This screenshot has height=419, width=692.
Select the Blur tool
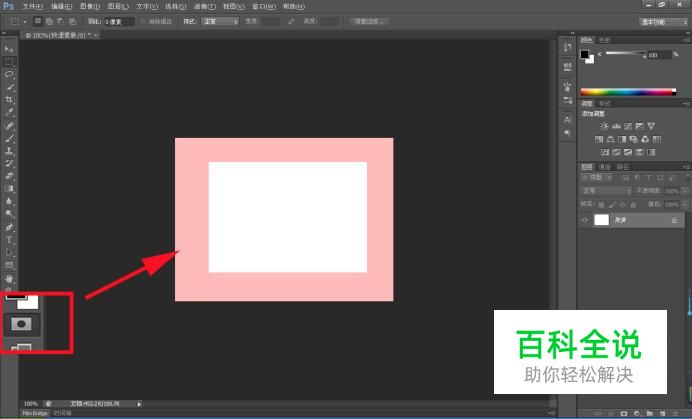[x=9, y=202]
